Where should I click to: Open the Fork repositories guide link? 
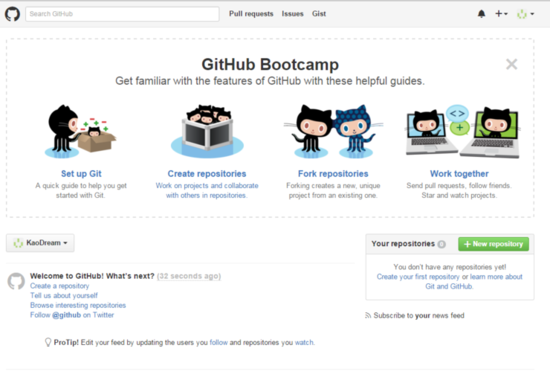[333, 174]
